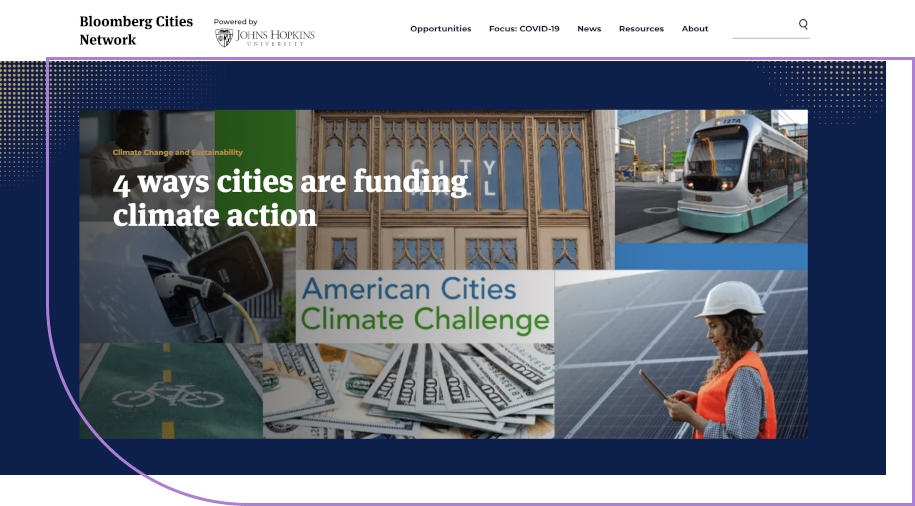Click the pile of dollar bills image
This screenshot has height=506, width=915.
(x=410, y=390)
